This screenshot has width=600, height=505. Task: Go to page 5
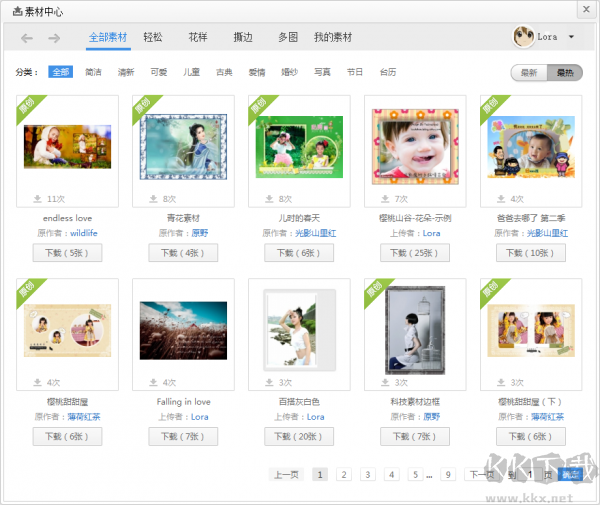(415, 475)
